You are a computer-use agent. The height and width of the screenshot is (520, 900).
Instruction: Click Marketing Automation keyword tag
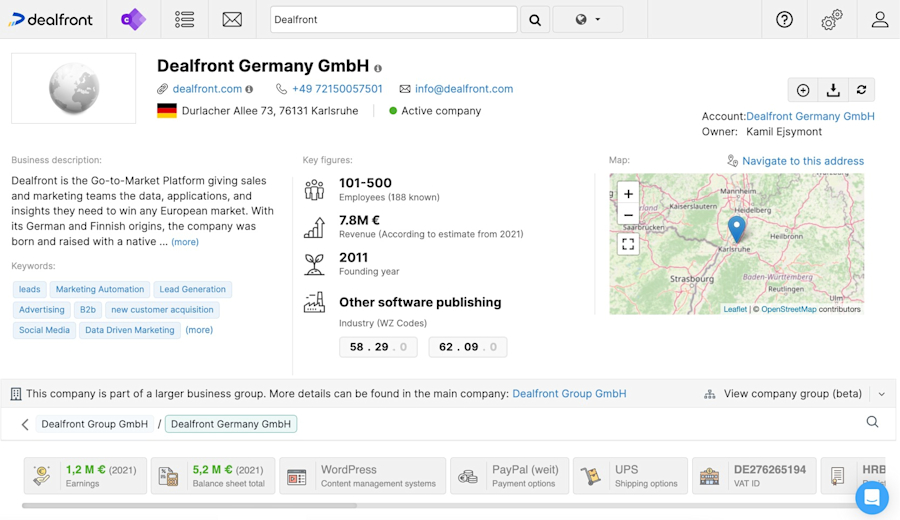click(100, 289)
